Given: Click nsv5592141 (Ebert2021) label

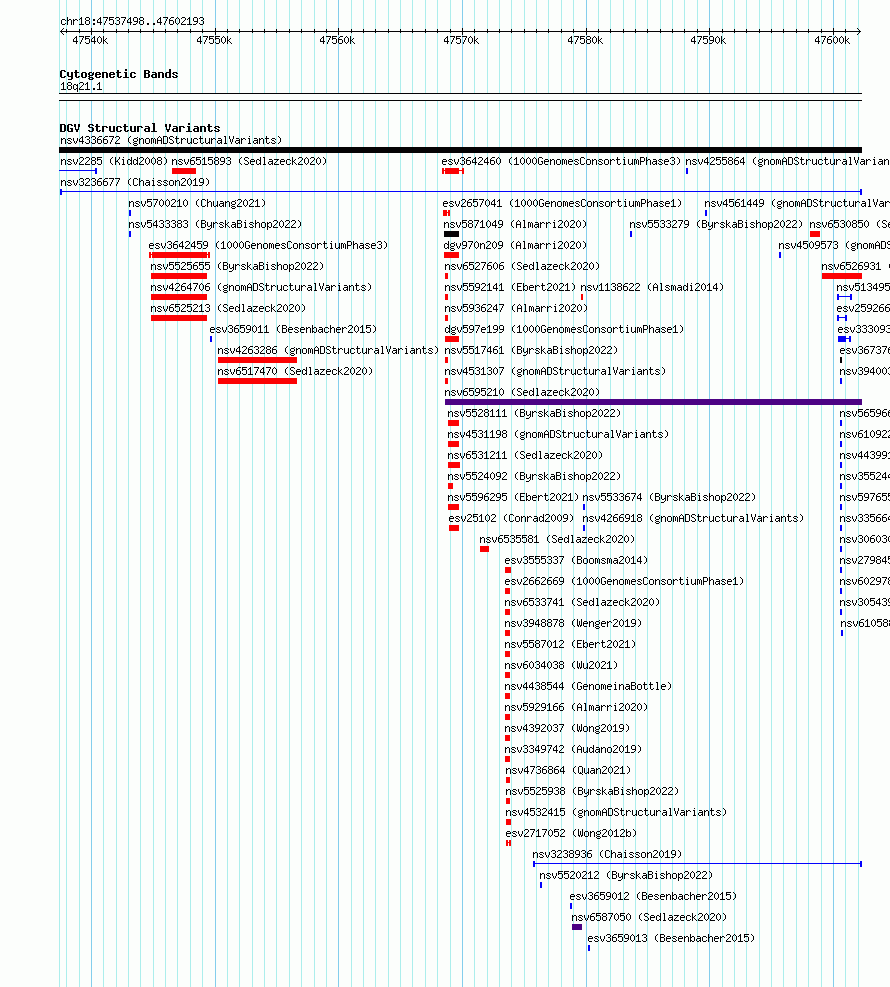Looking at the screenshot, I should click(510, 287).
